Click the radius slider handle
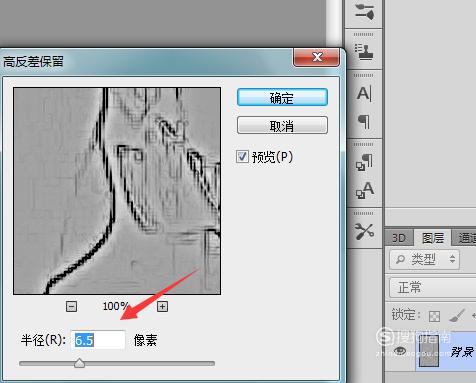 coord(79,363)
